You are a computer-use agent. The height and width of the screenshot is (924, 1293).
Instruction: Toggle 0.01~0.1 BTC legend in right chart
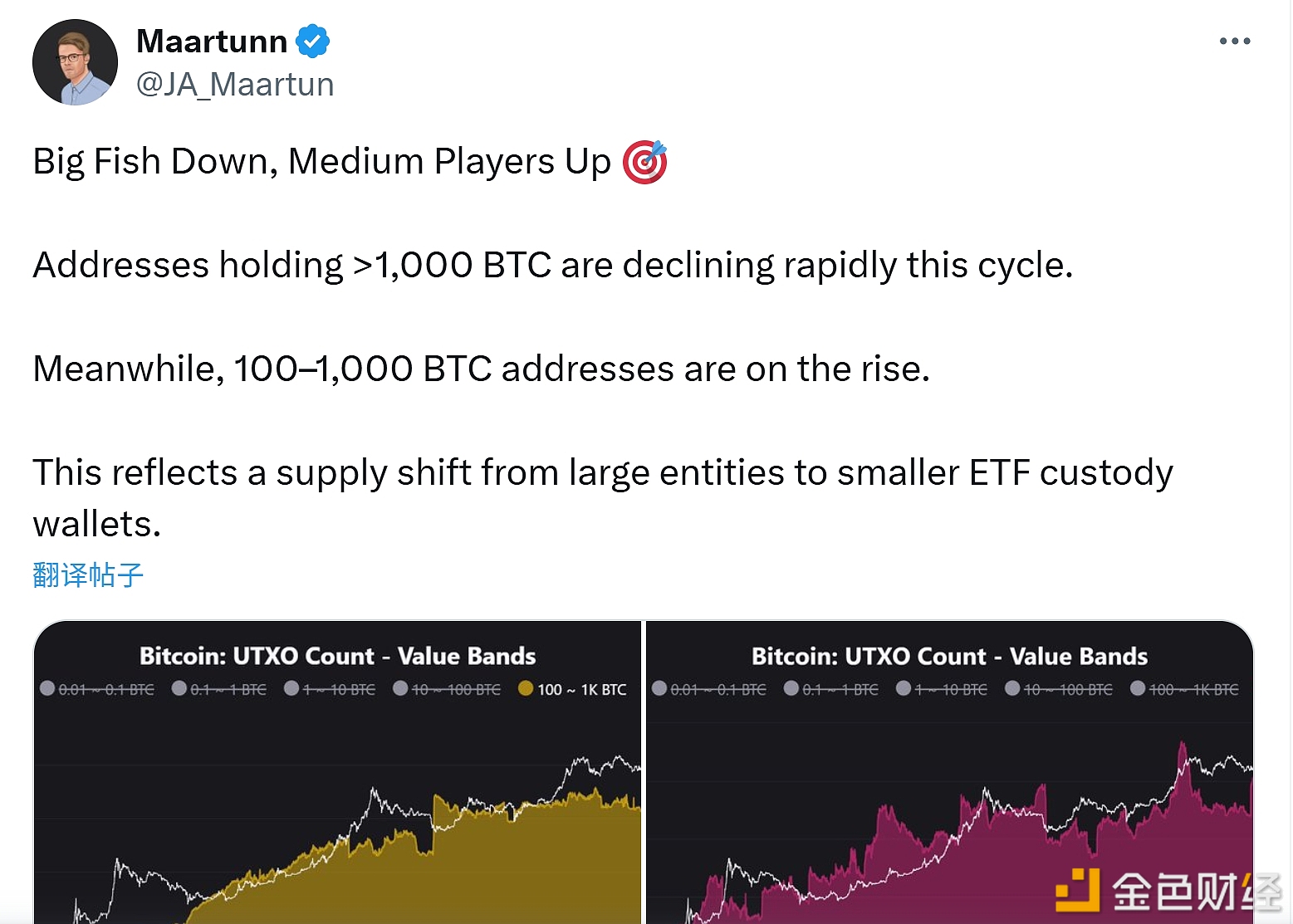(709, 689)
